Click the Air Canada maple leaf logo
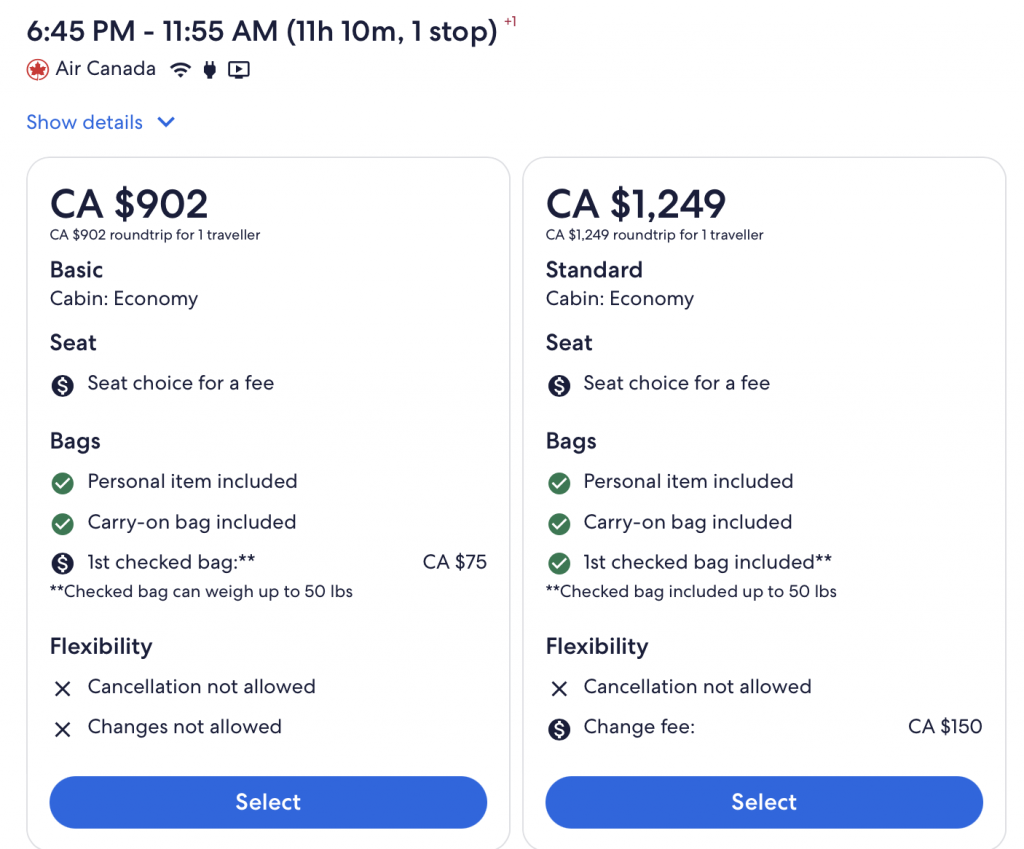Image resolution: width=1024 pixels, height=849 pixels. [38, 70]
